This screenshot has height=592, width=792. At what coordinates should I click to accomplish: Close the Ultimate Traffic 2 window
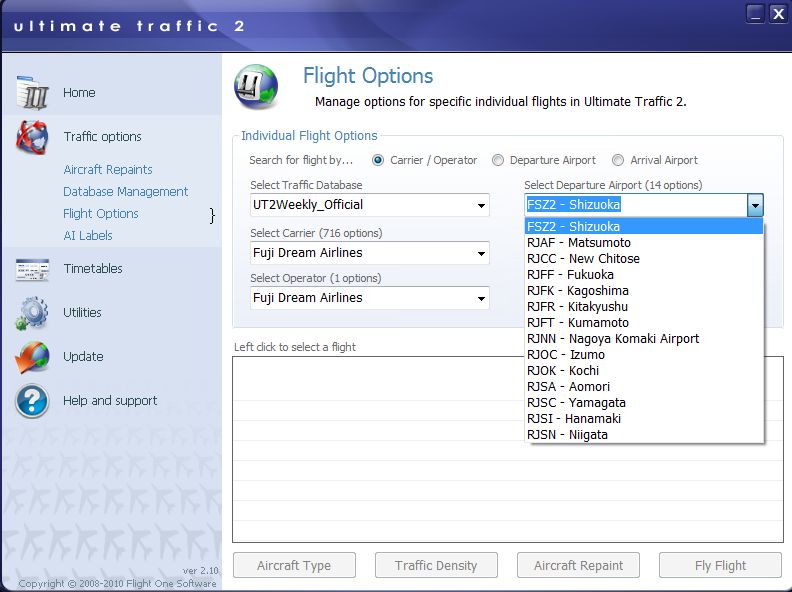778,13
